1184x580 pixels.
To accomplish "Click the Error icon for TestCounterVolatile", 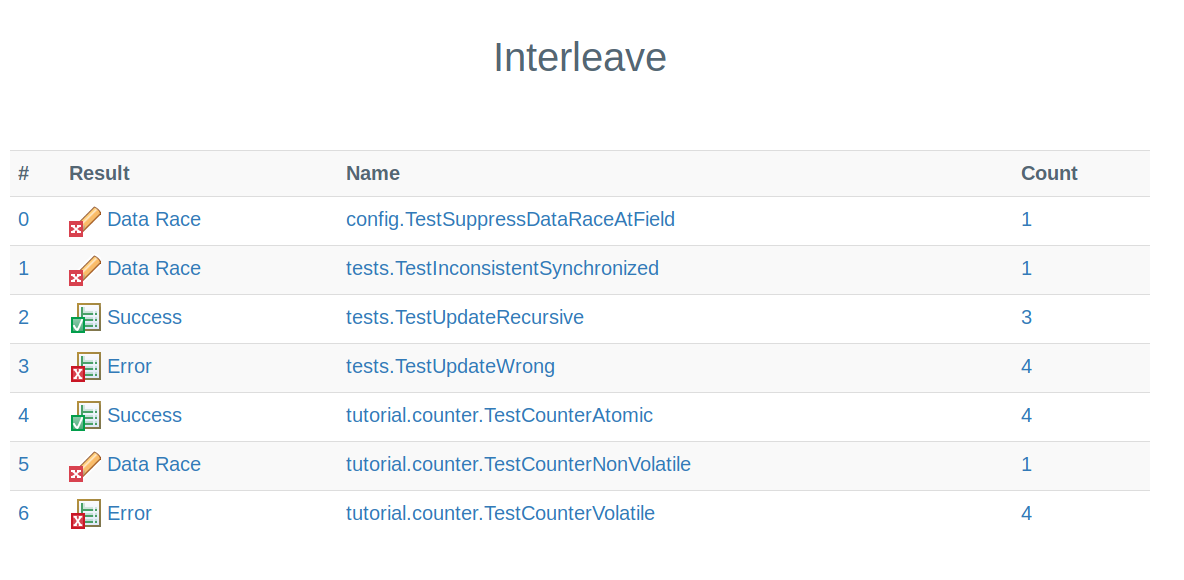I will coord(85,514).
